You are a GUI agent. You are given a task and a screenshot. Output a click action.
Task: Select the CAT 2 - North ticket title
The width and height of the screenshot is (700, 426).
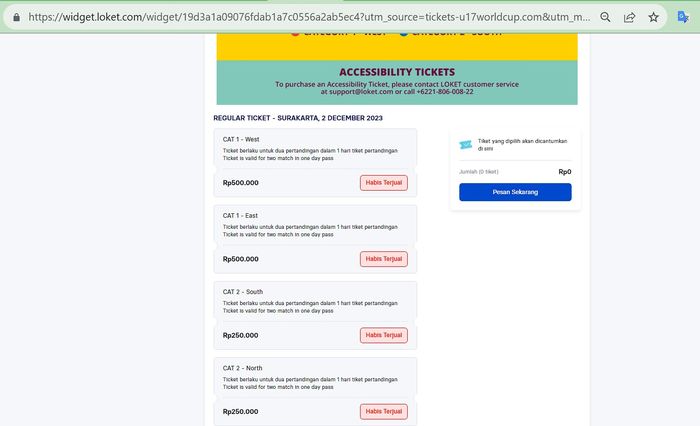242,368
